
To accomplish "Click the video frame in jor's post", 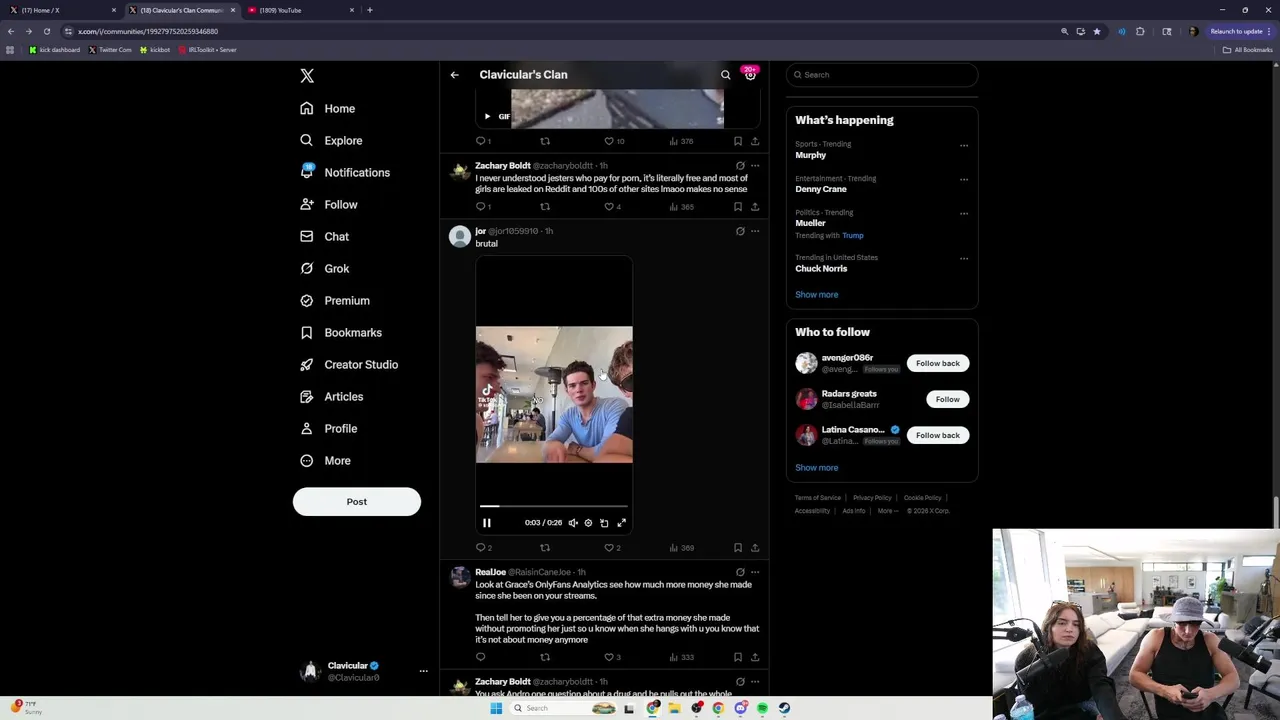I will (554, 394).
